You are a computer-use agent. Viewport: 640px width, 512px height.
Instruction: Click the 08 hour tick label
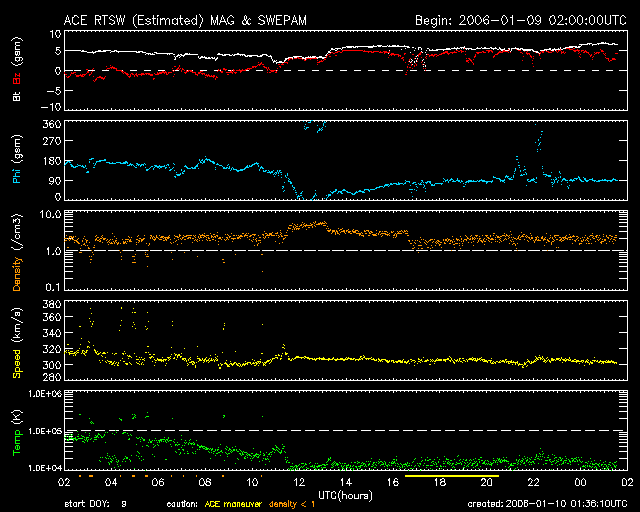(203, 483)
